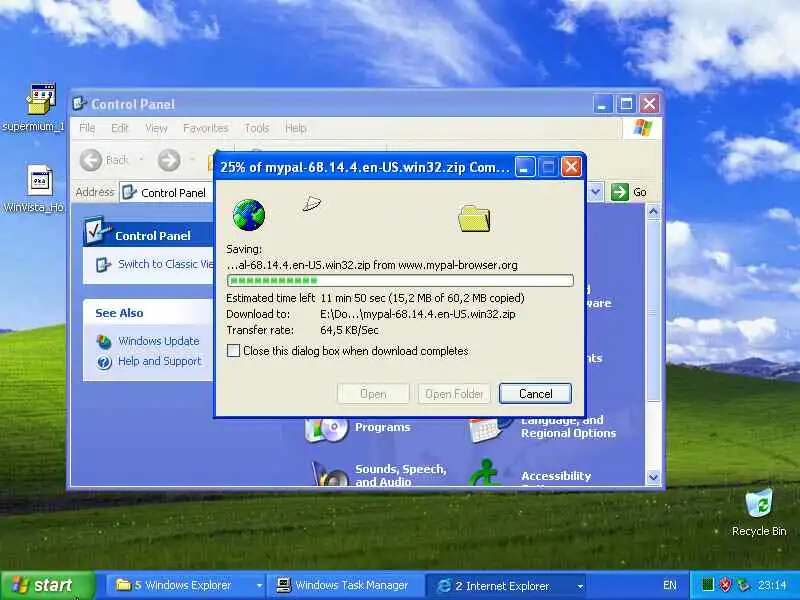Click the Safely Remove Hardware tray icon
Viewport: 800px width, 600px height.
click(742, 585)
